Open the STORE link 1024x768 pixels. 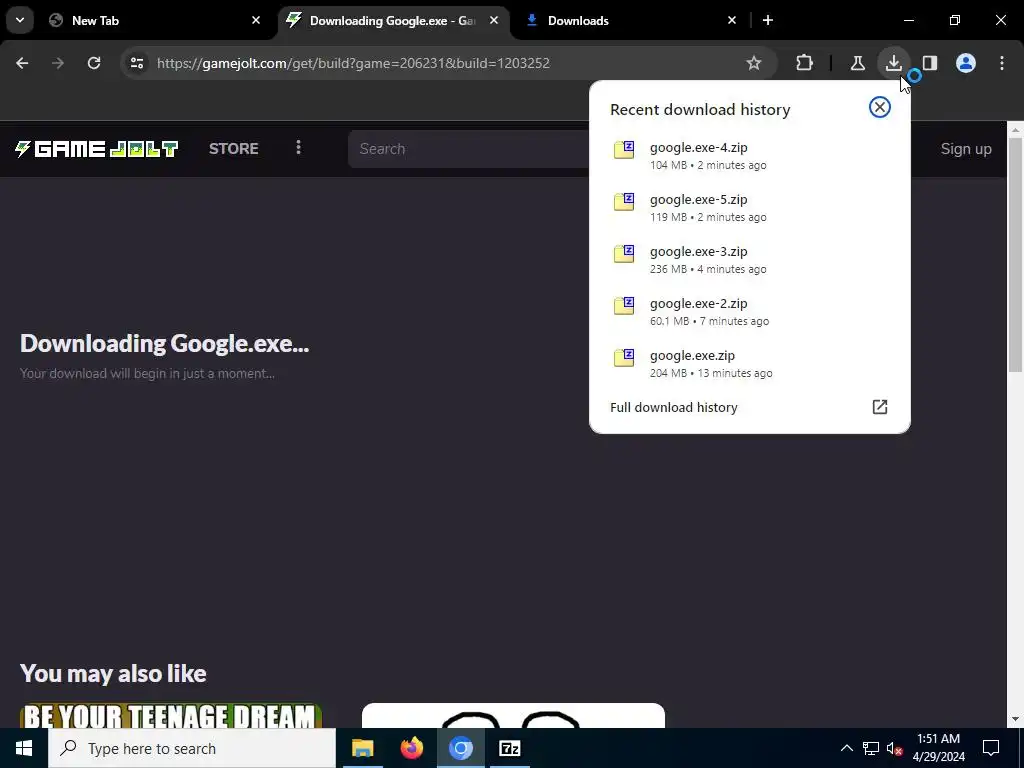234,148
